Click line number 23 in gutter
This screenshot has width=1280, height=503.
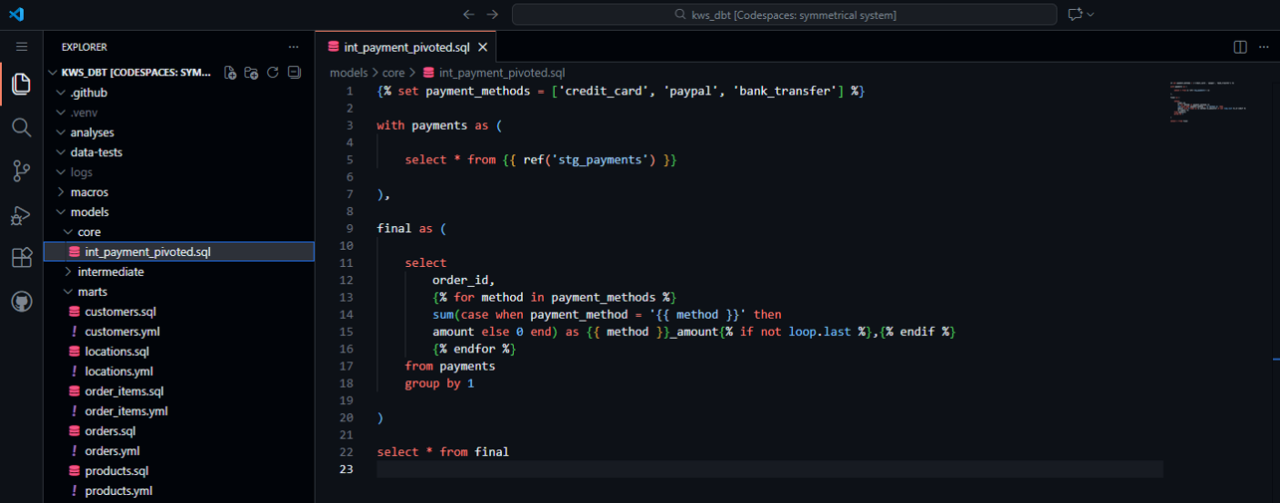click(x=345, y=469)
